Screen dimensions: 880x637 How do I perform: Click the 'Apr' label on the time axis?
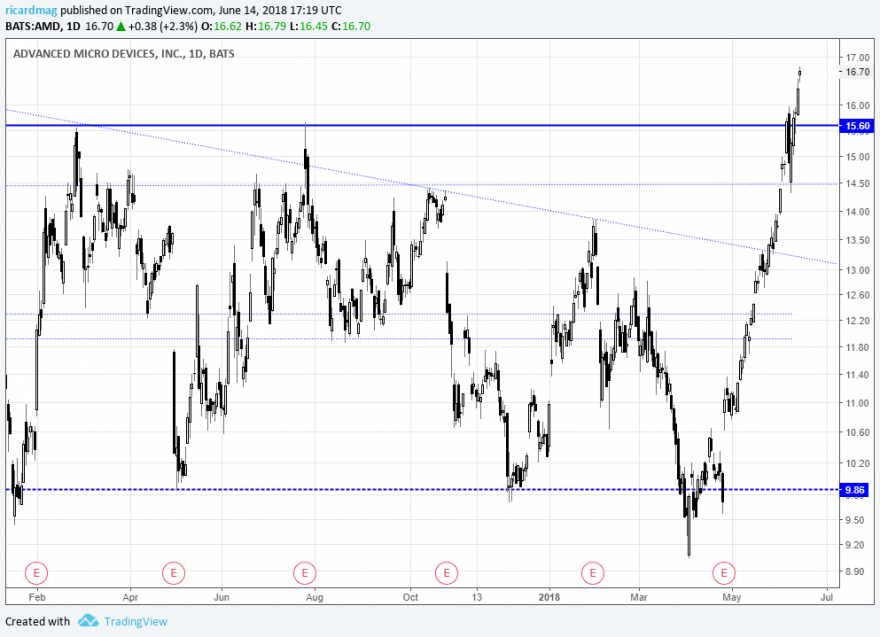click(x=130, y=597)
